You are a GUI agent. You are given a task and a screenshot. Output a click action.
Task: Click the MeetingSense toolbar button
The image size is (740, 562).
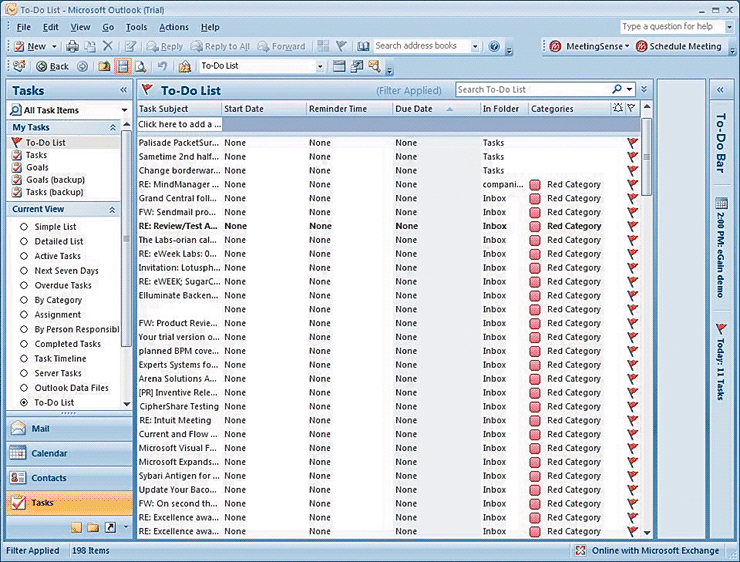click(590, 46)
